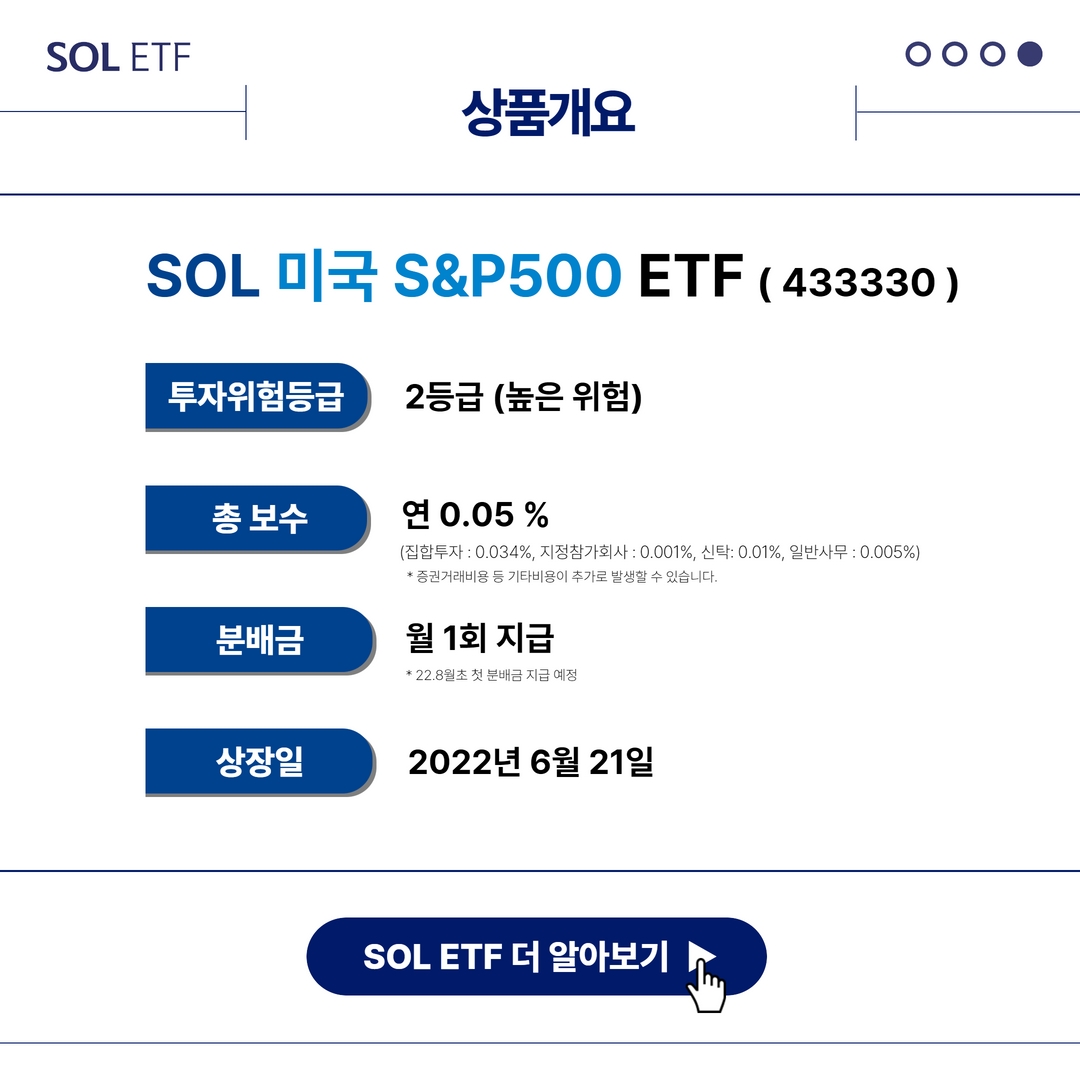Click the play arrow icon on the button
This screenshot has height=1080, width=1080.
(x=702, y=956)
